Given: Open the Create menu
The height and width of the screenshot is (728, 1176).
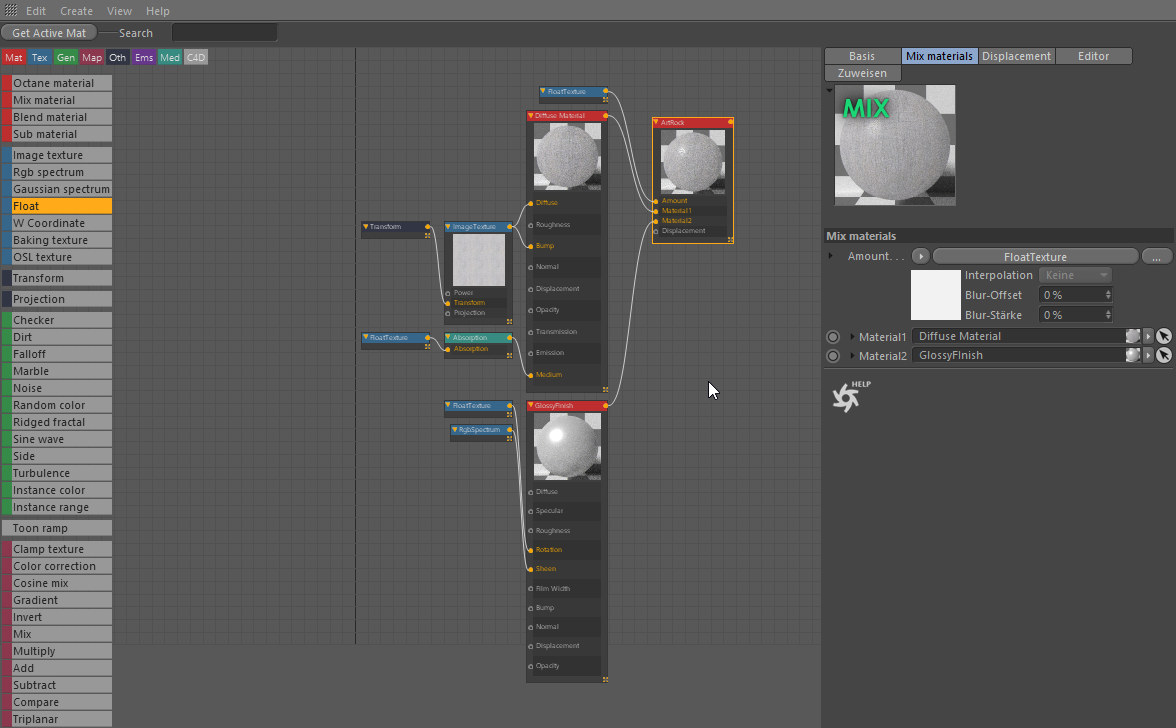Looking at the screenshot, I should (76, 11).
